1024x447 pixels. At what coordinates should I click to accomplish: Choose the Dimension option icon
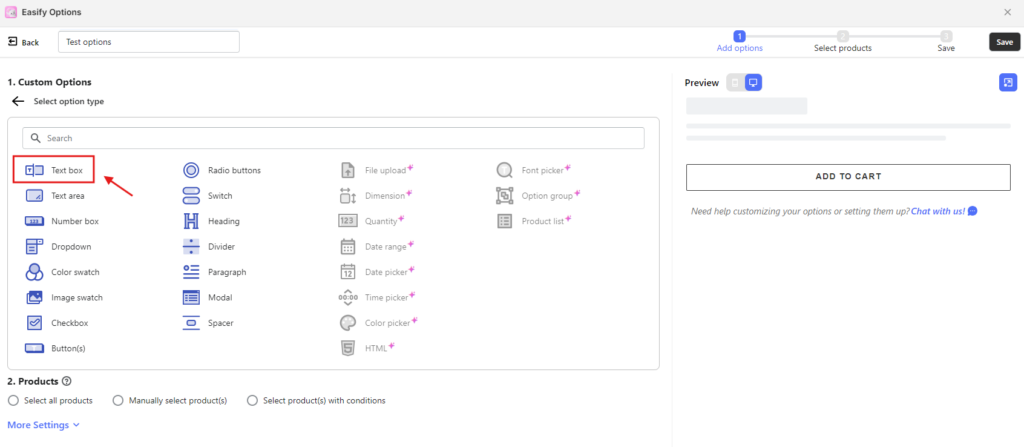coord(347,195)
